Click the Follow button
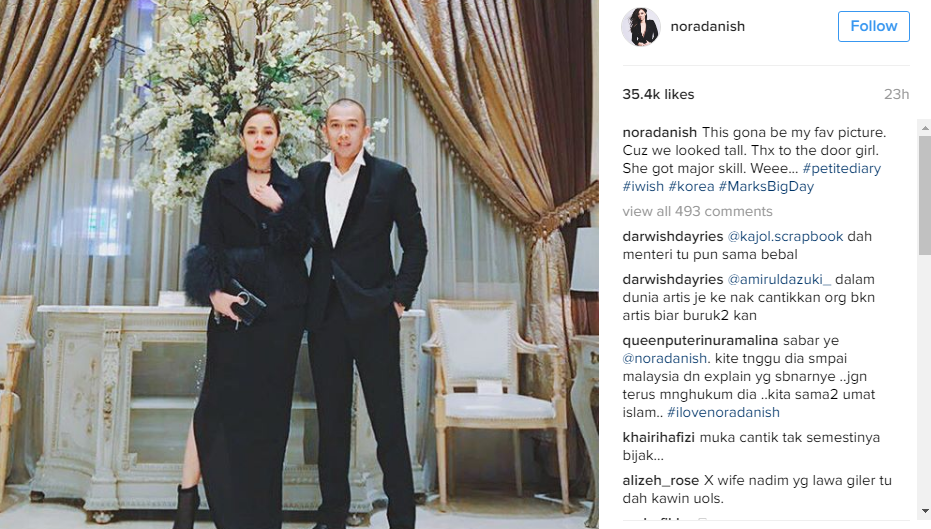 tap(873, 26)
